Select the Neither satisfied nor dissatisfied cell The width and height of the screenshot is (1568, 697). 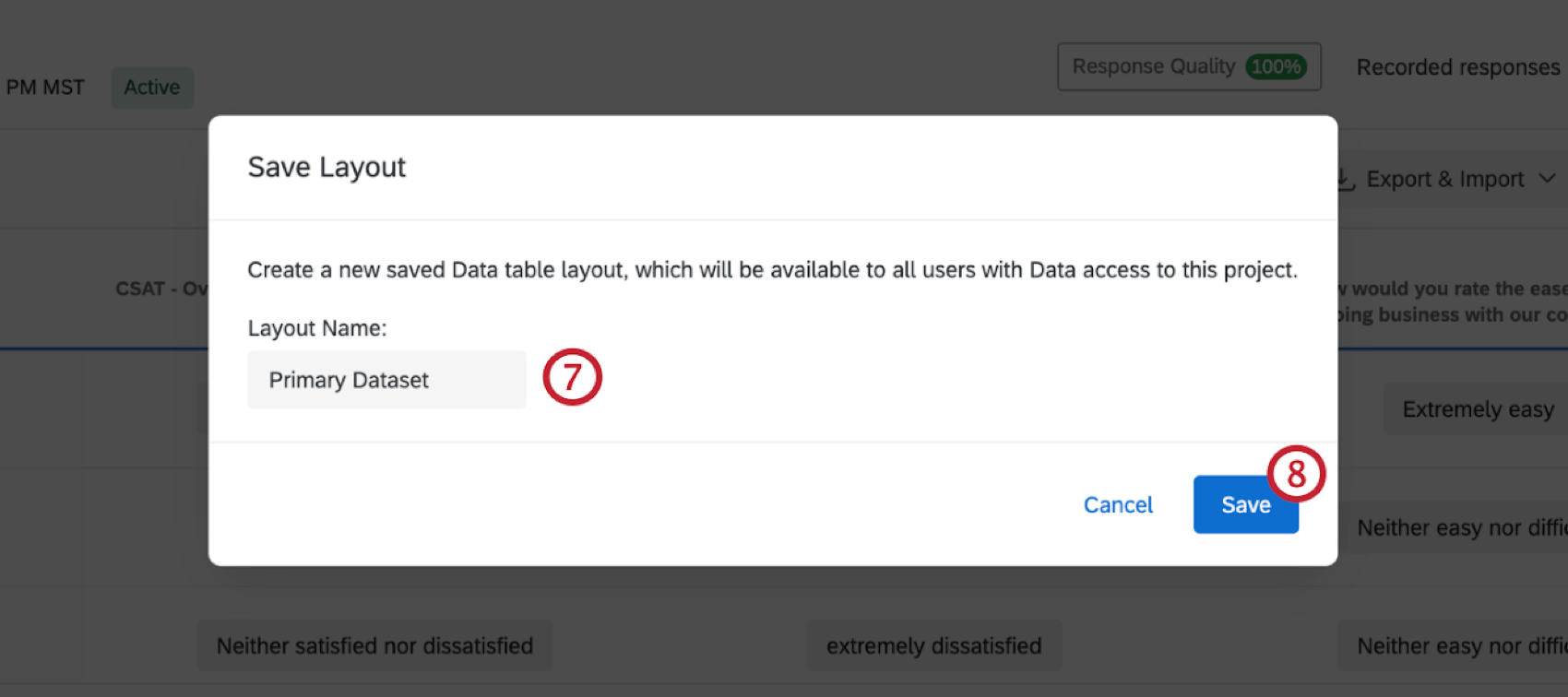374,645
